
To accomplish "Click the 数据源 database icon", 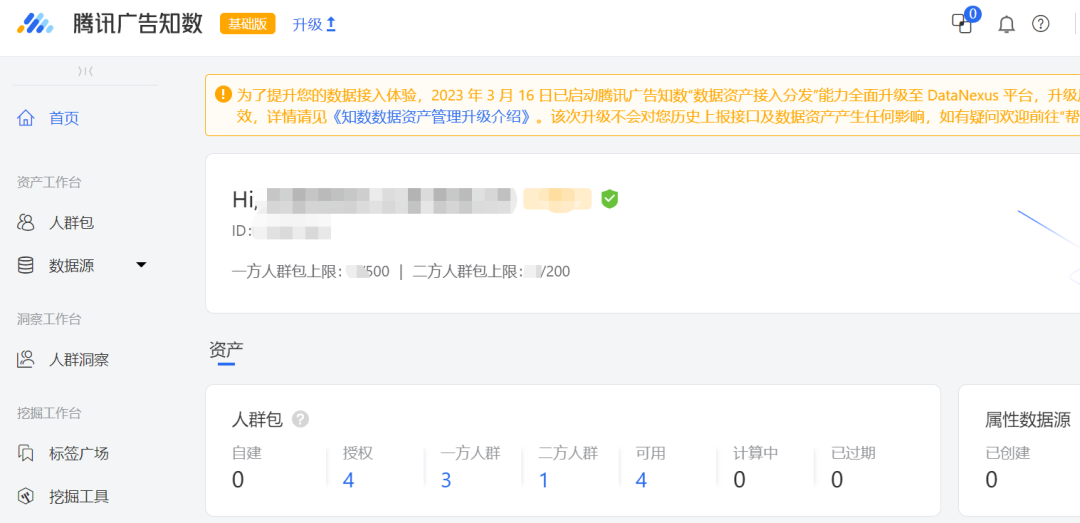I will [25, 265].
